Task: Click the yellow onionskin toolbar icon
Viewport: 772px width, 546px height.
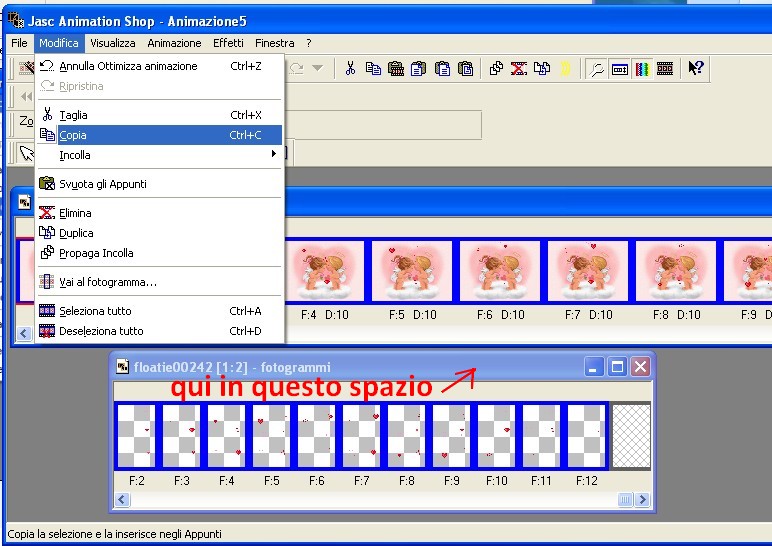Action: click(565, 68)
